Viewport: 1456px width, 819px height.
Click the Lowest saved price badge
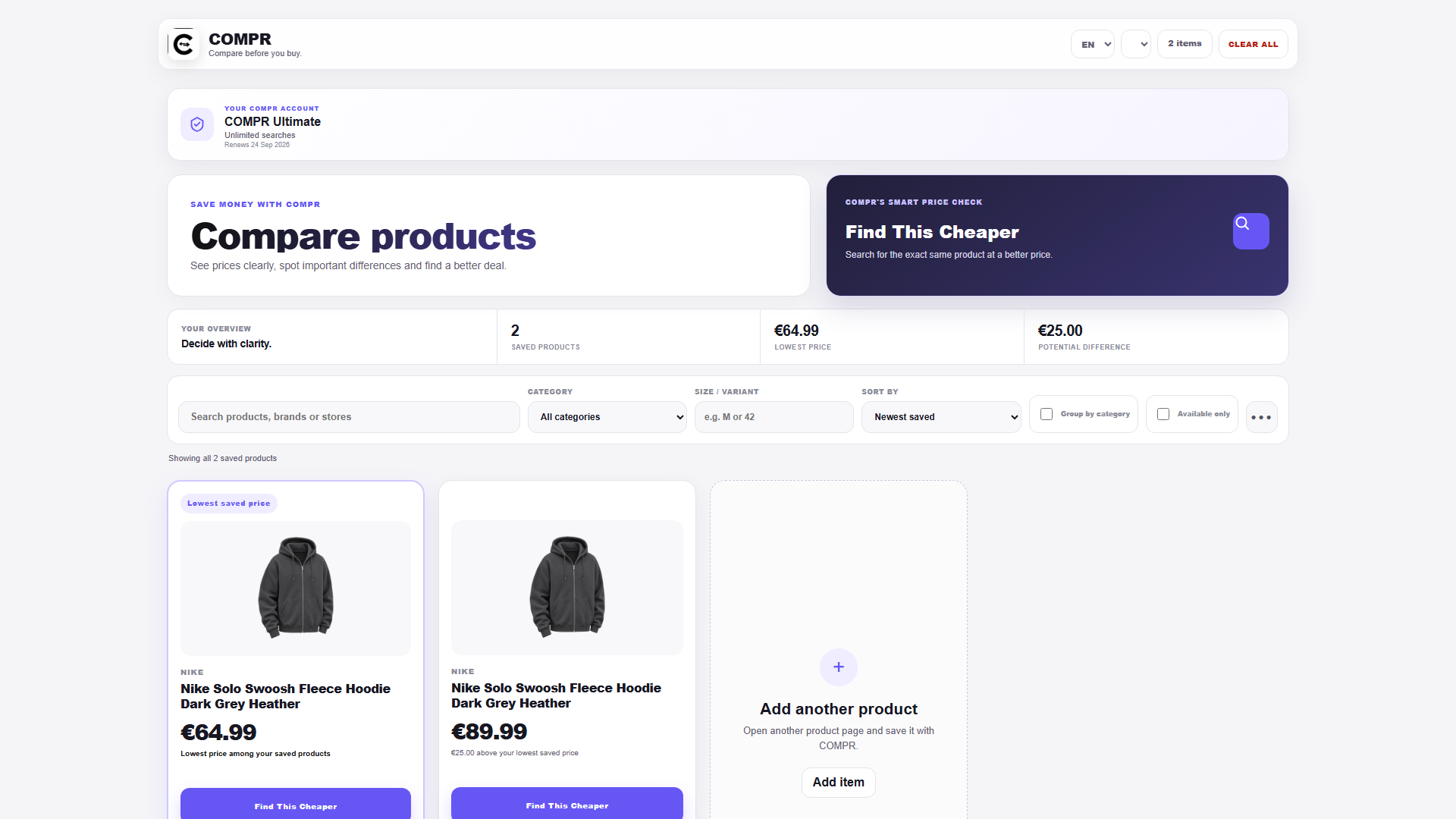(229, 504)
